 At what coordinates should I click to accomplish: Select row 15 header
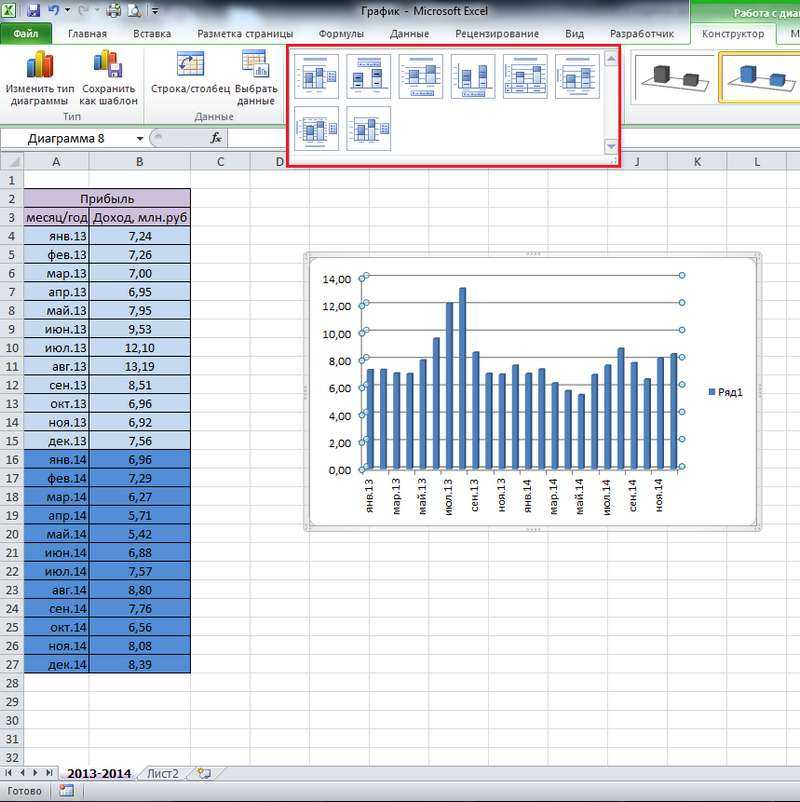(x=11, y=441)
